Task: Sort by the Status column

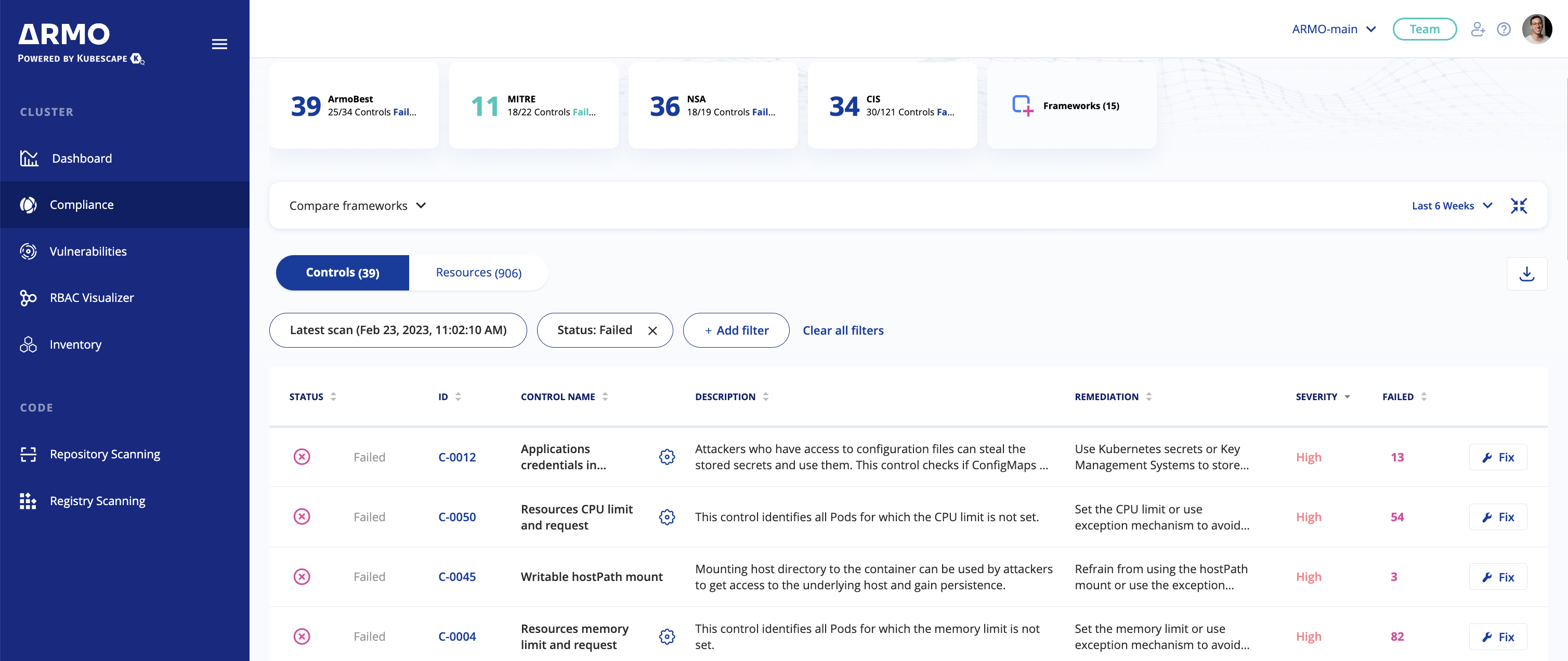Action: 312,397
